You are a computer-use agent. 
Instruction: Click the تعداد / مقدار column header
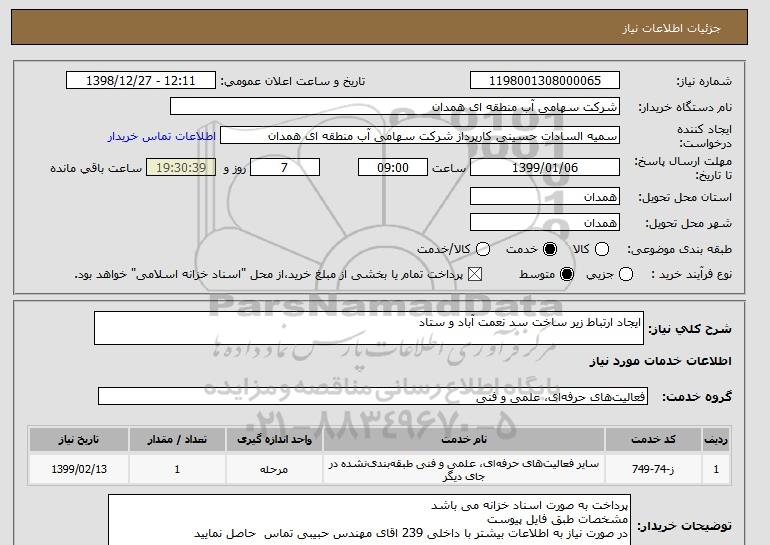point(177,439)
